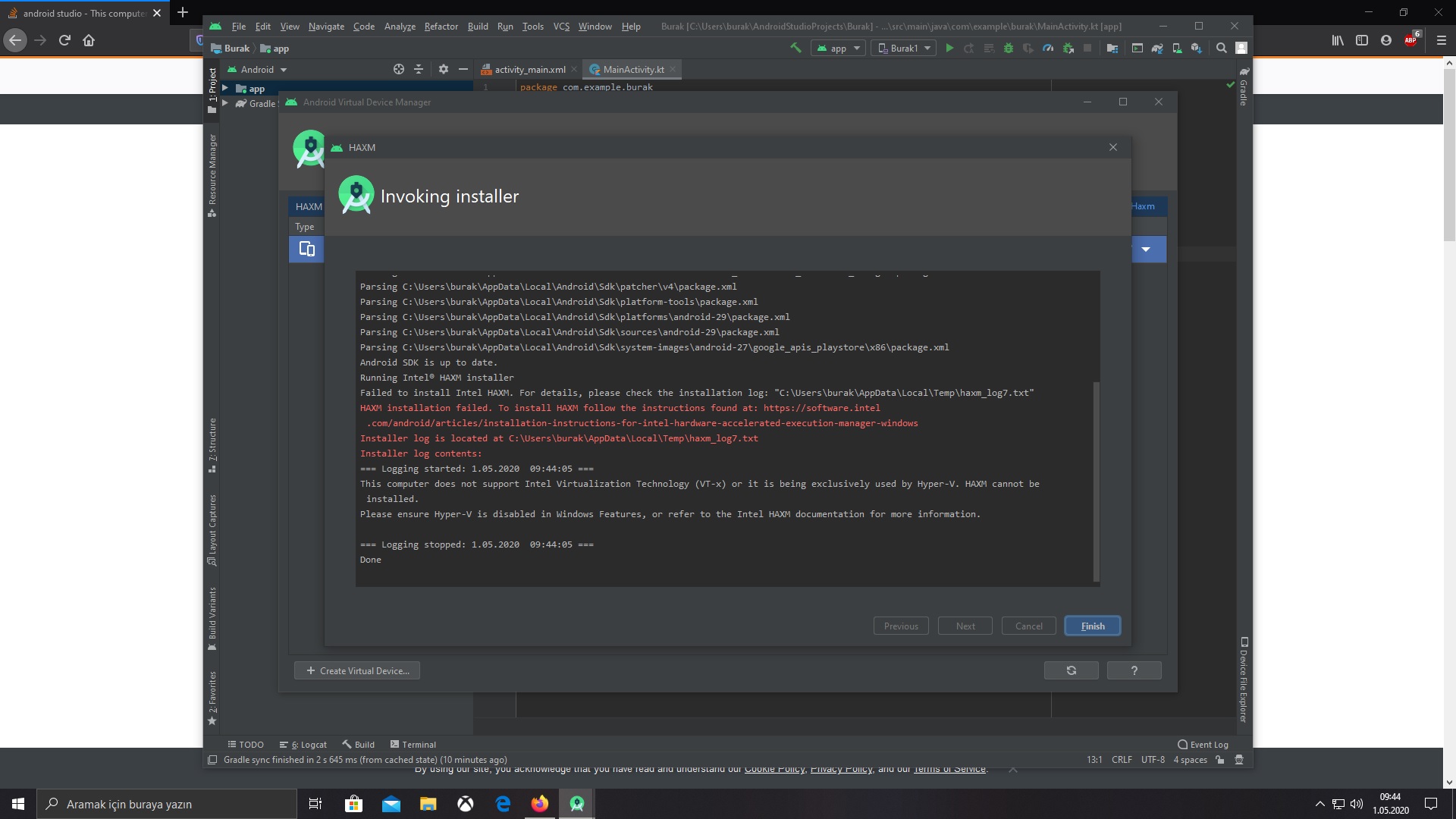
Task: Open the Android Profiler gauge icon
Action: [1048, 48]
